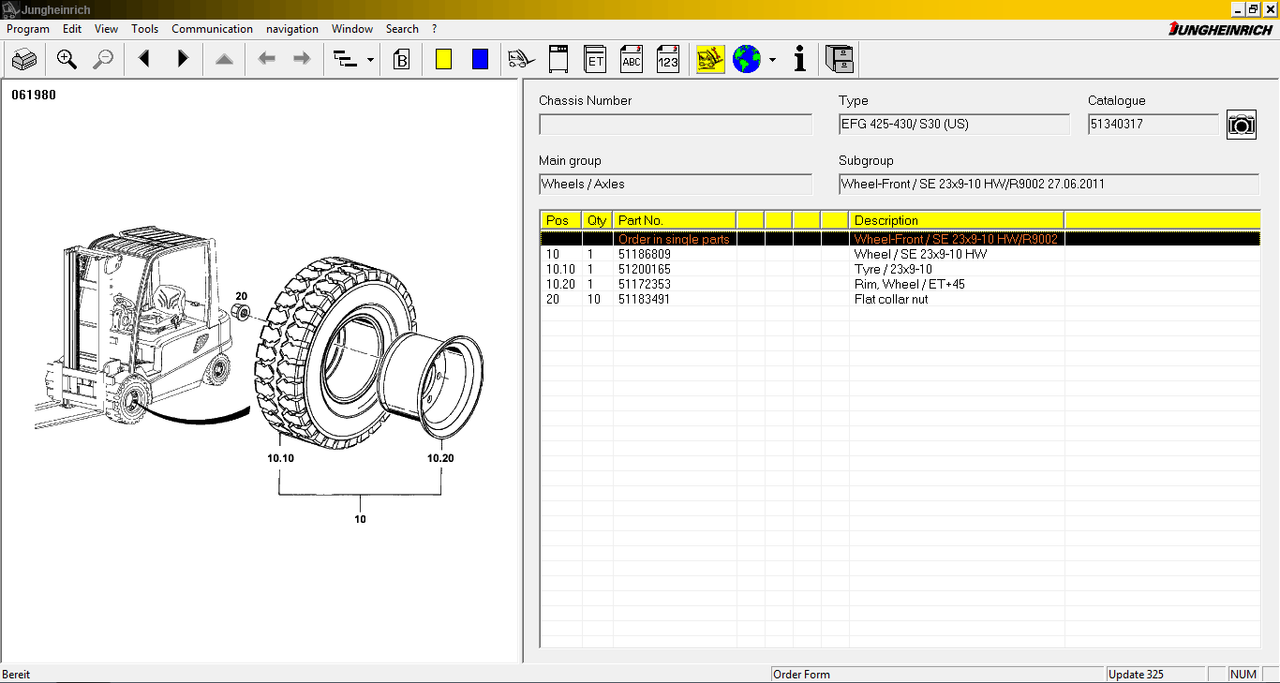Click the Chassis Number input field
This screenshot has width=1280, height=683.
[676, 124]
